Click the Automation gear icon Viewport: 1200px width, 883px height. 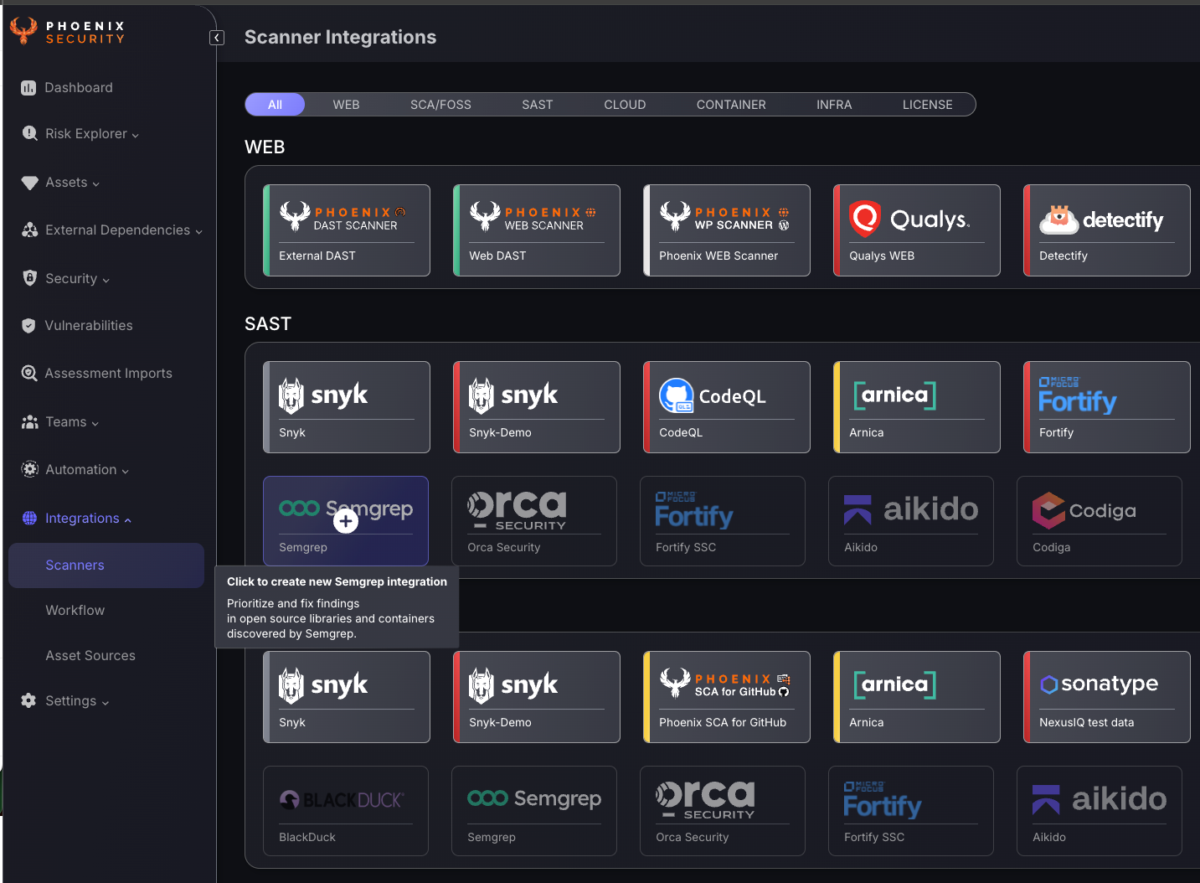pos(28,470)
